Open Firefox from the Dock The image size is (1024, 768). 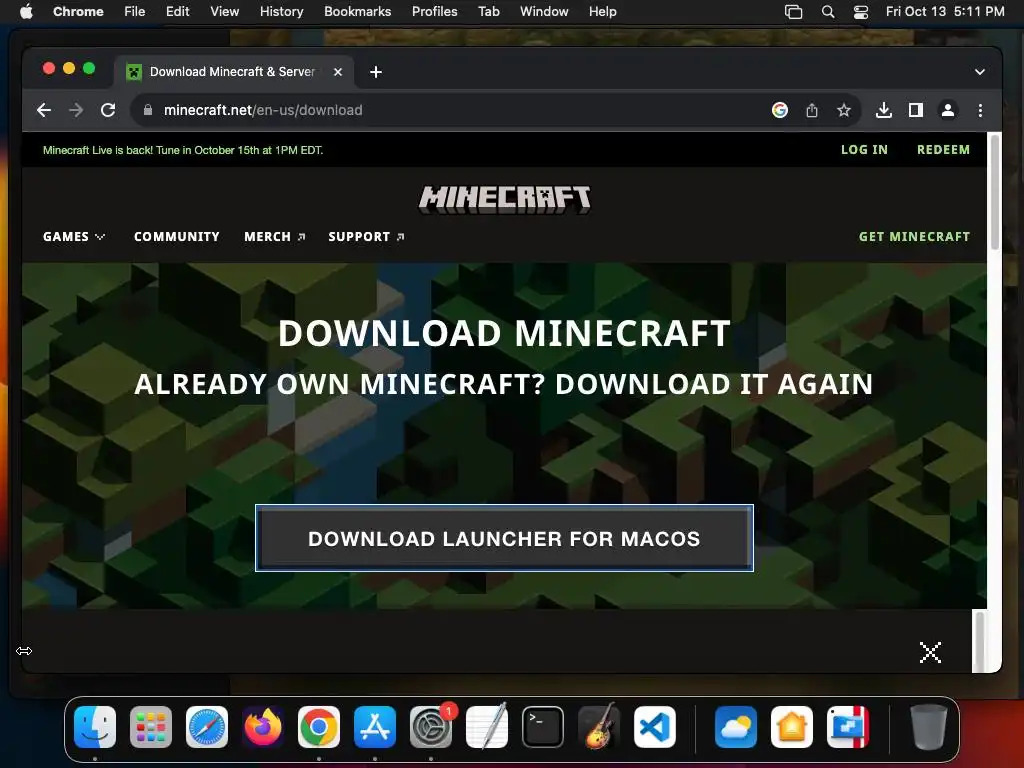[263, 727]
